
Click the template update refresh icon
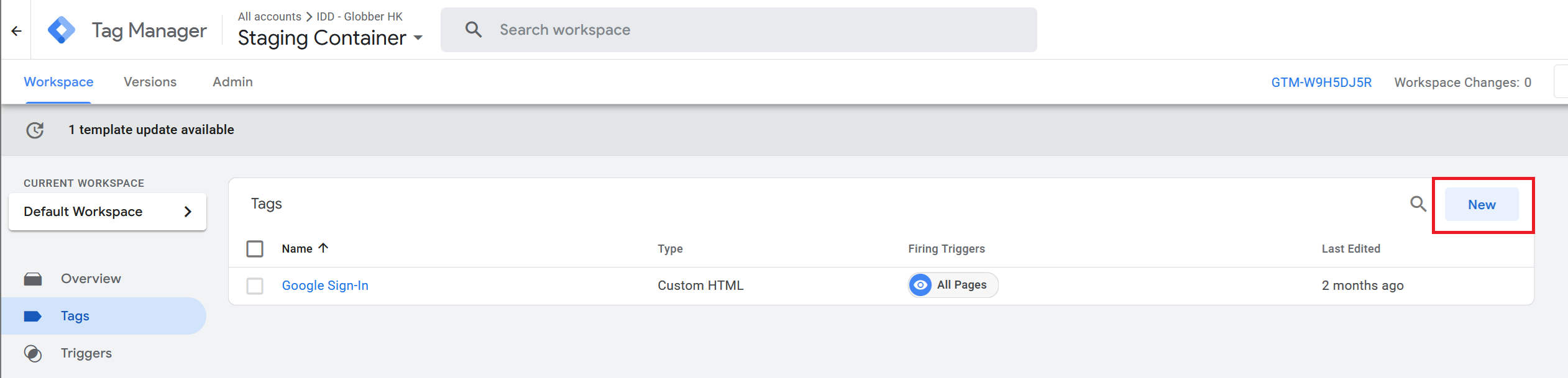point(35,130)
